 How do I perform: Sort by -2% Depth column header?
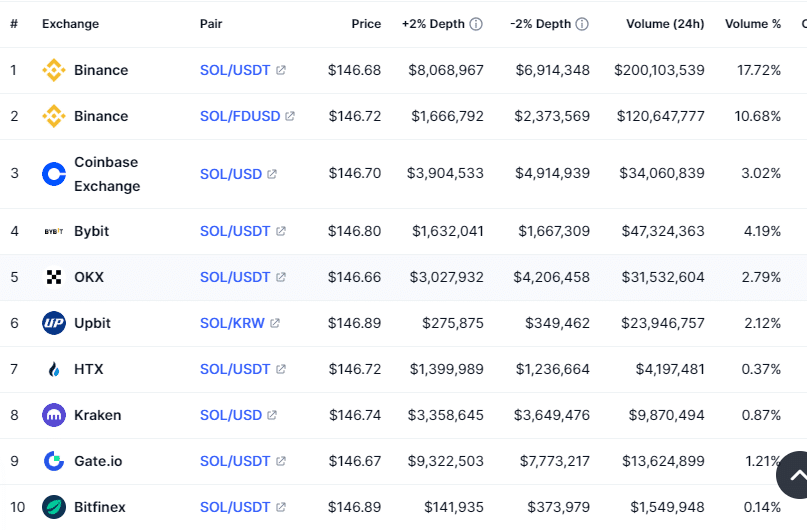coord(540,24)
